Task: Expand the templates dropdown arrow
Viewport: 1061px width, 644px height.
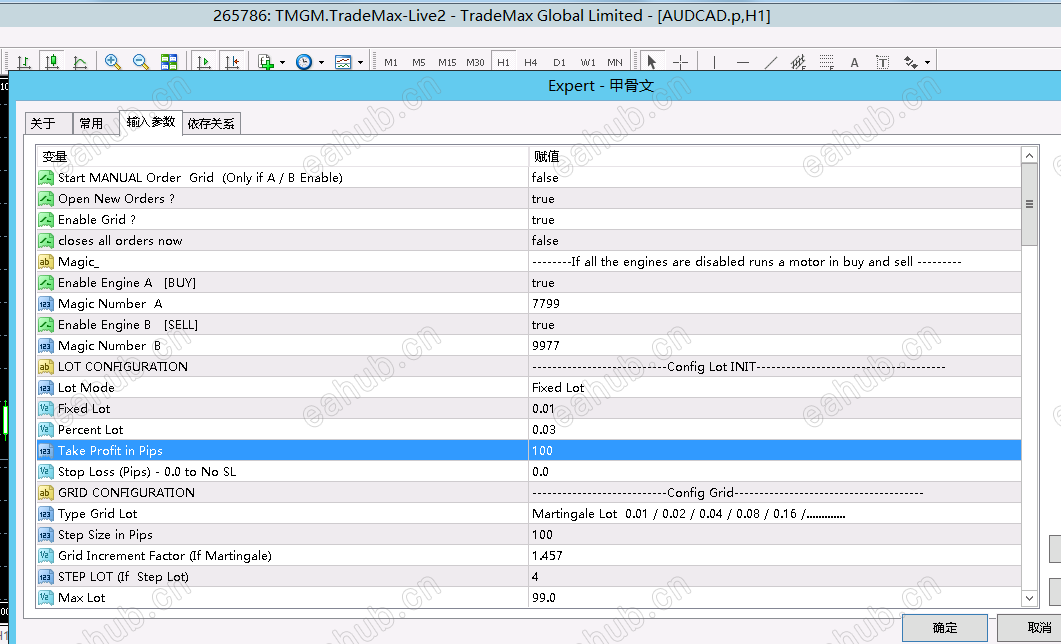Action: [360, 62]
